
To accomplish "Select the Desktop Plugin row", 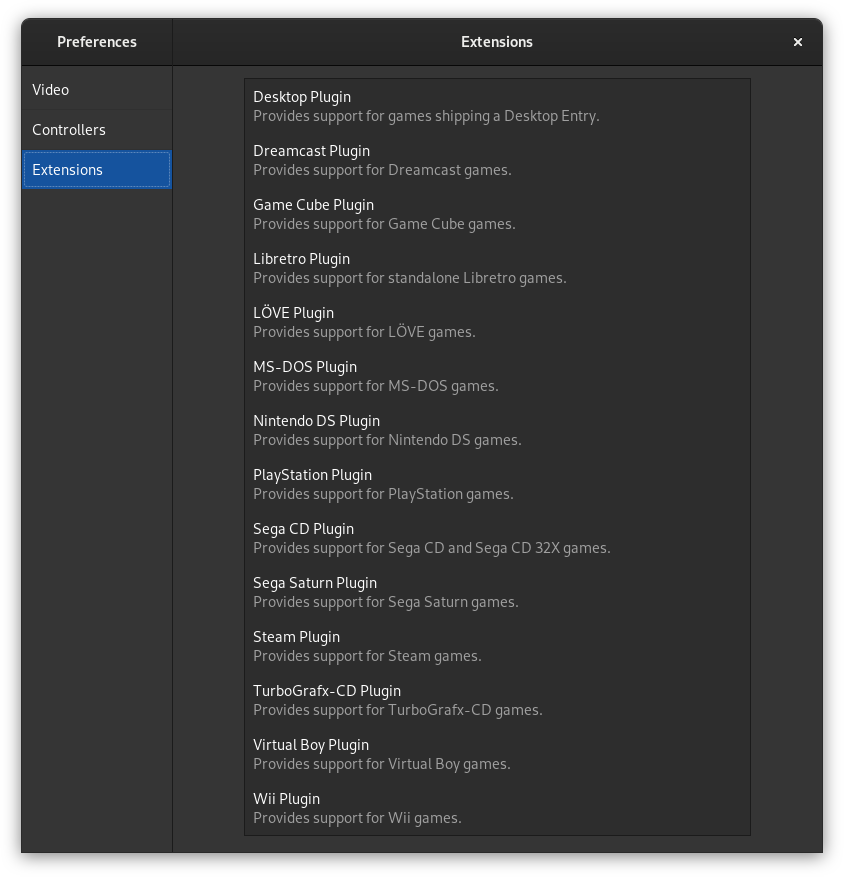I will tap(497, 106).
